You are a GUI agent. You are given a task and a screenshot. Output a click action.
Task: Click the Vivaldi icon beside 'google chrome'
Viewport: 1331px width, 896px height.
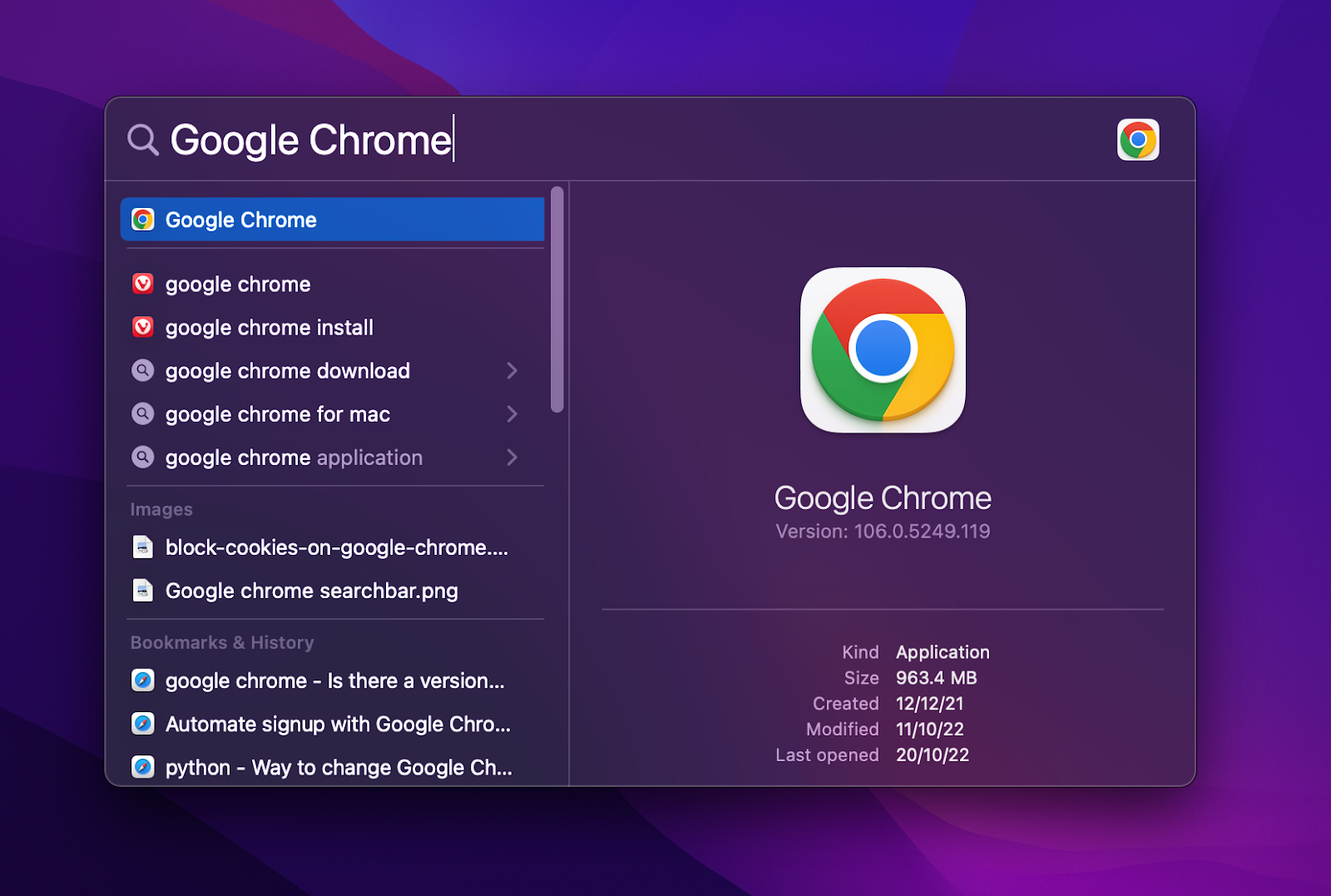(x=143, y=284)
